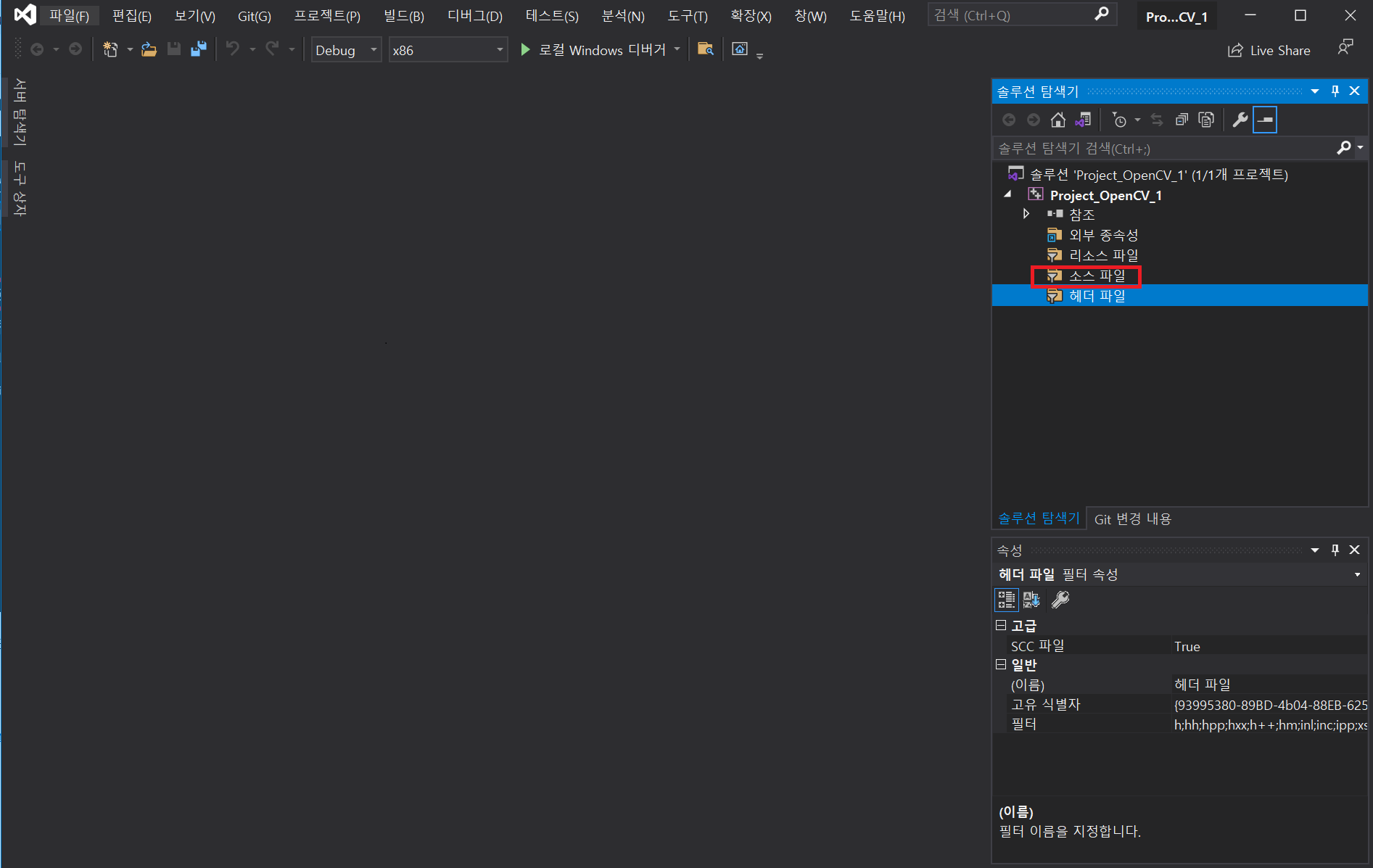Open the Git(G) menu
Image resolution: width=1373 pixels, height=868 pixels.
254,15
